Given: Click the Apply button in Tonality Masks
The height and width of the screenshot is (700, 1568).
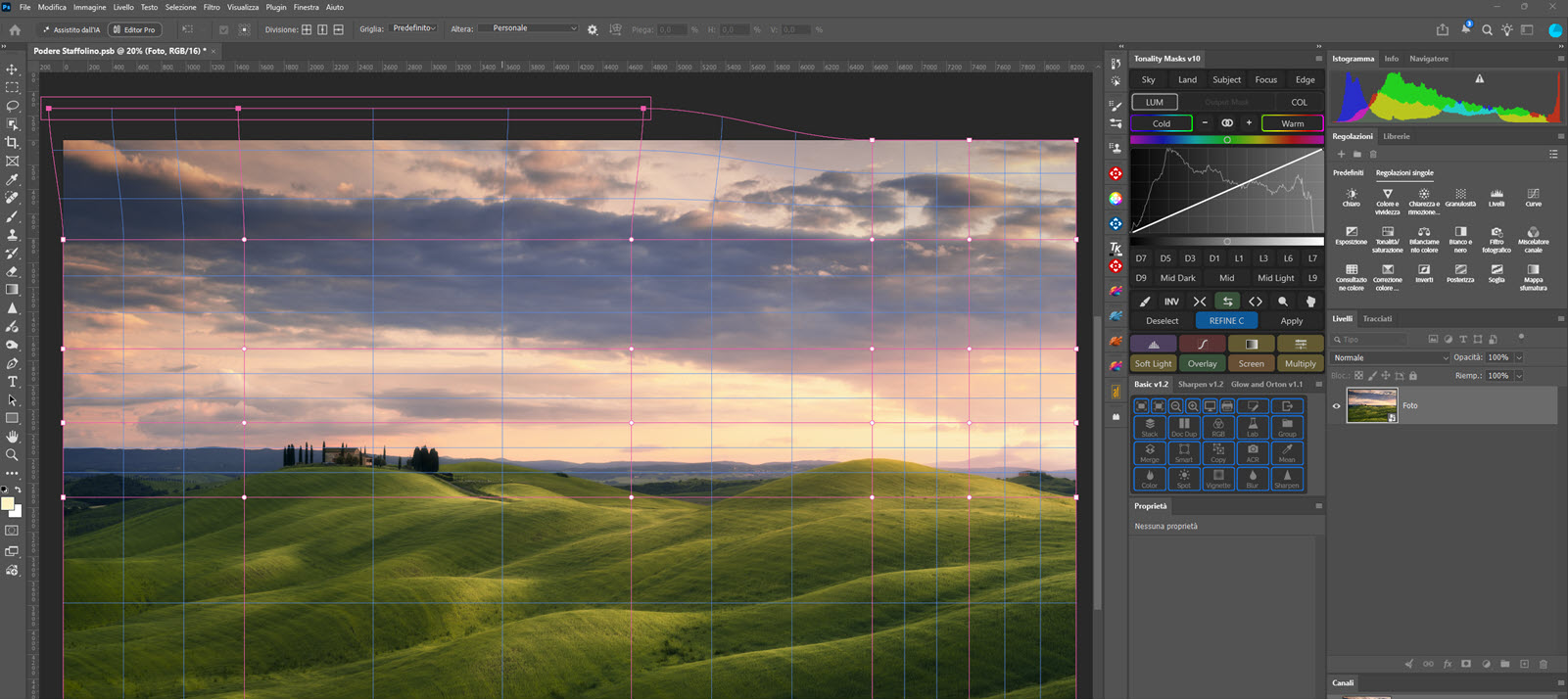Looking at the screenshot, I should click(1292, 321).
